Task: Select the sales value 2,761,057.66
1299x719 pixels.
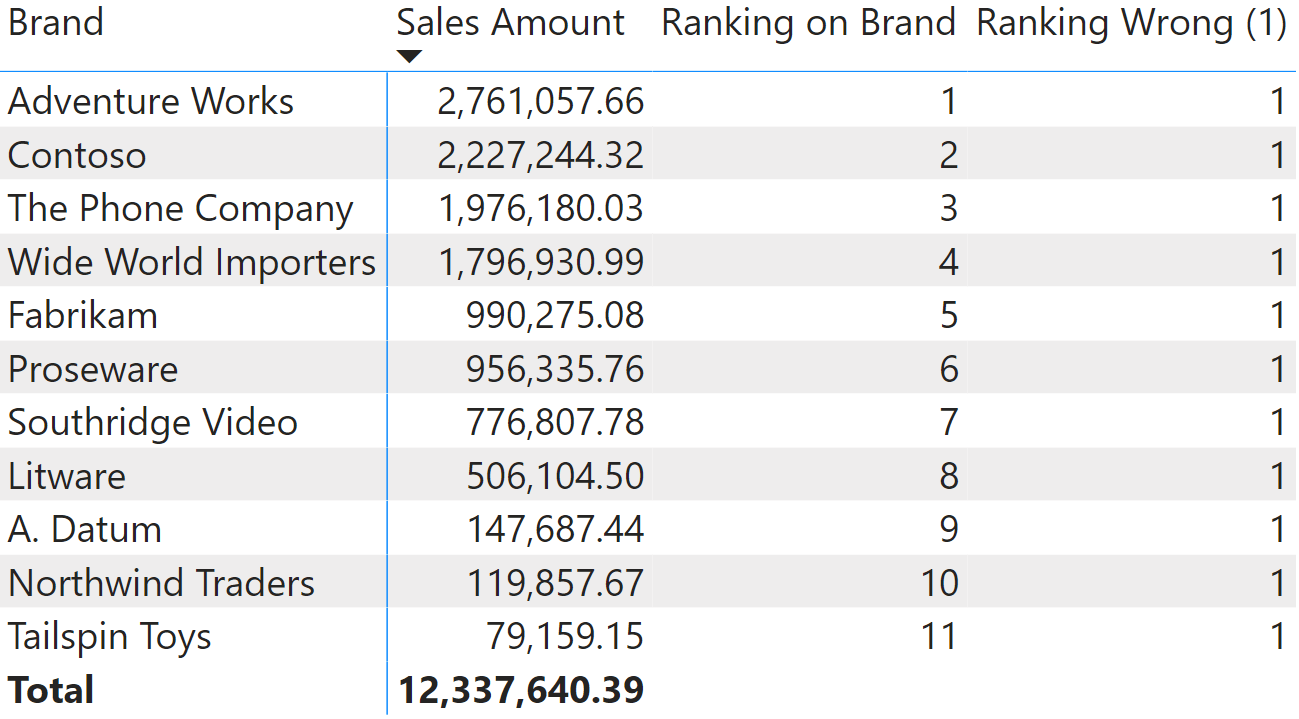Action: (541, 101)
